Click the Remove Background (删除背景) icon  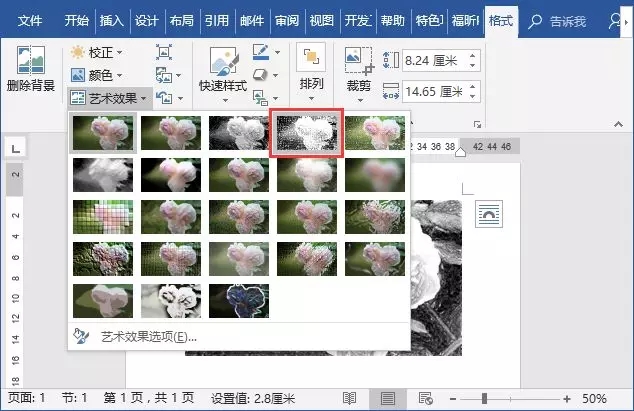tap(31, 60)
